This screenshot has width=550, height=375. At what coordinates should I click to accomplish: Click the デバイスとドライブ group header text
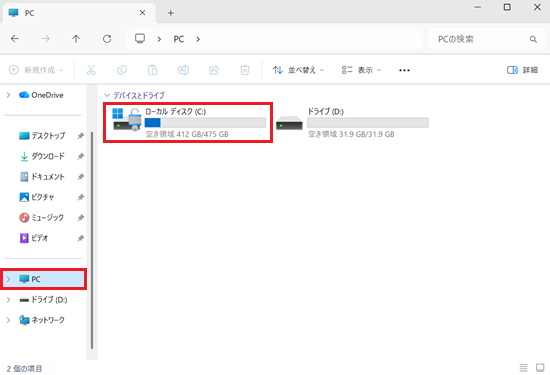click(139, 95)
